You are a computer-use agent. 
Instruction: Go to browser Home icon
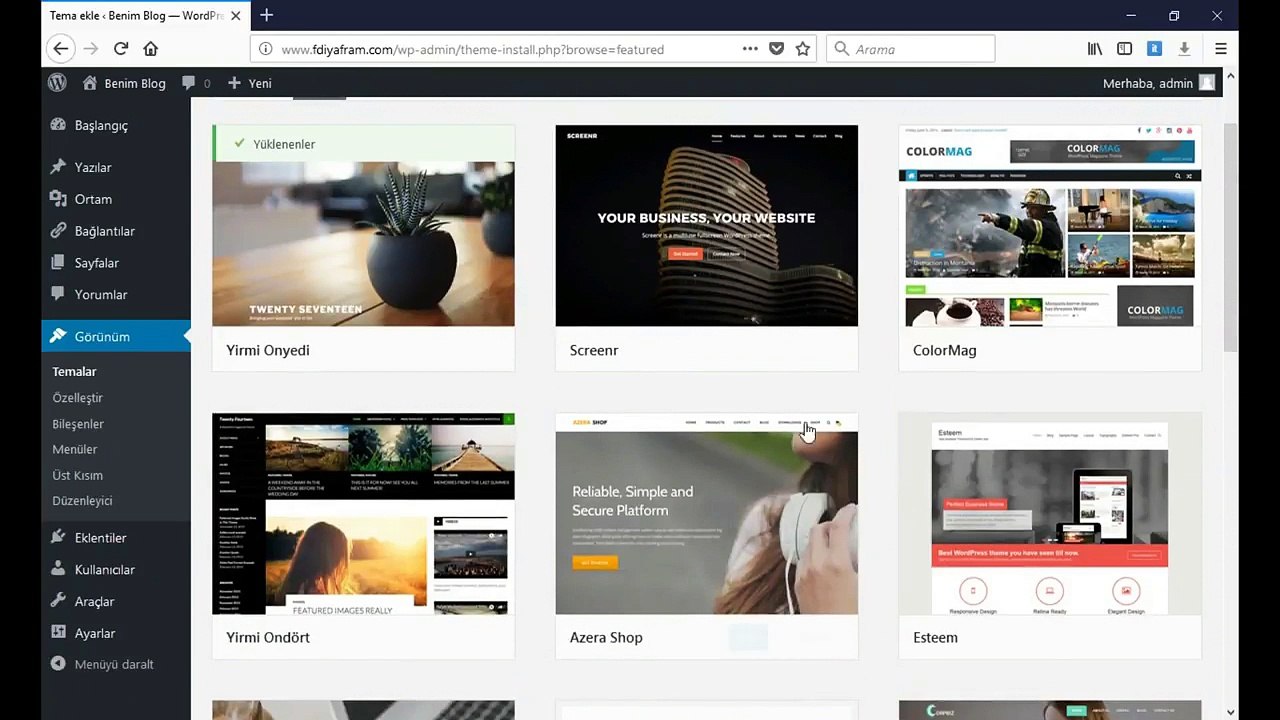tap(151, 49)
